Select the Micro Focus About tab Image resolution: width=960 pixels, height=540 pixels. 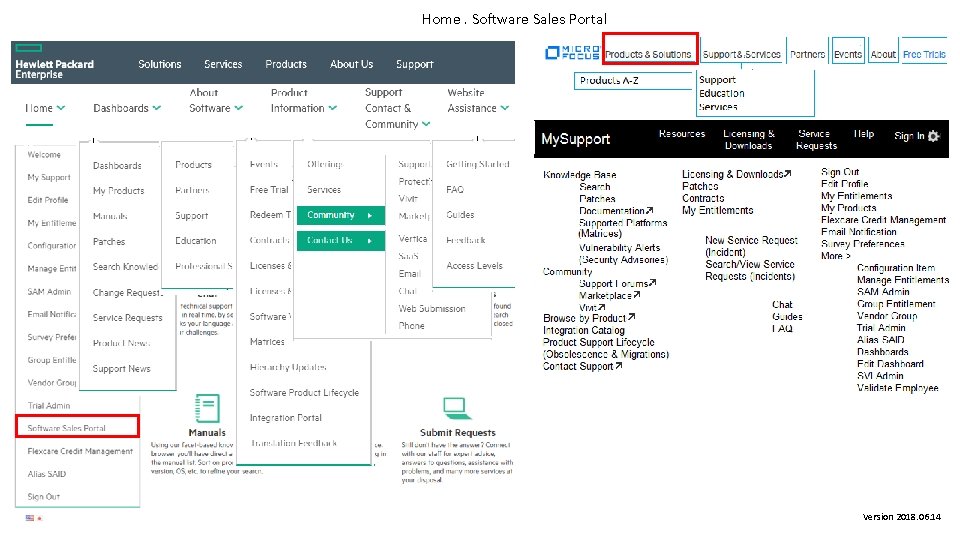tap(883, 54)
